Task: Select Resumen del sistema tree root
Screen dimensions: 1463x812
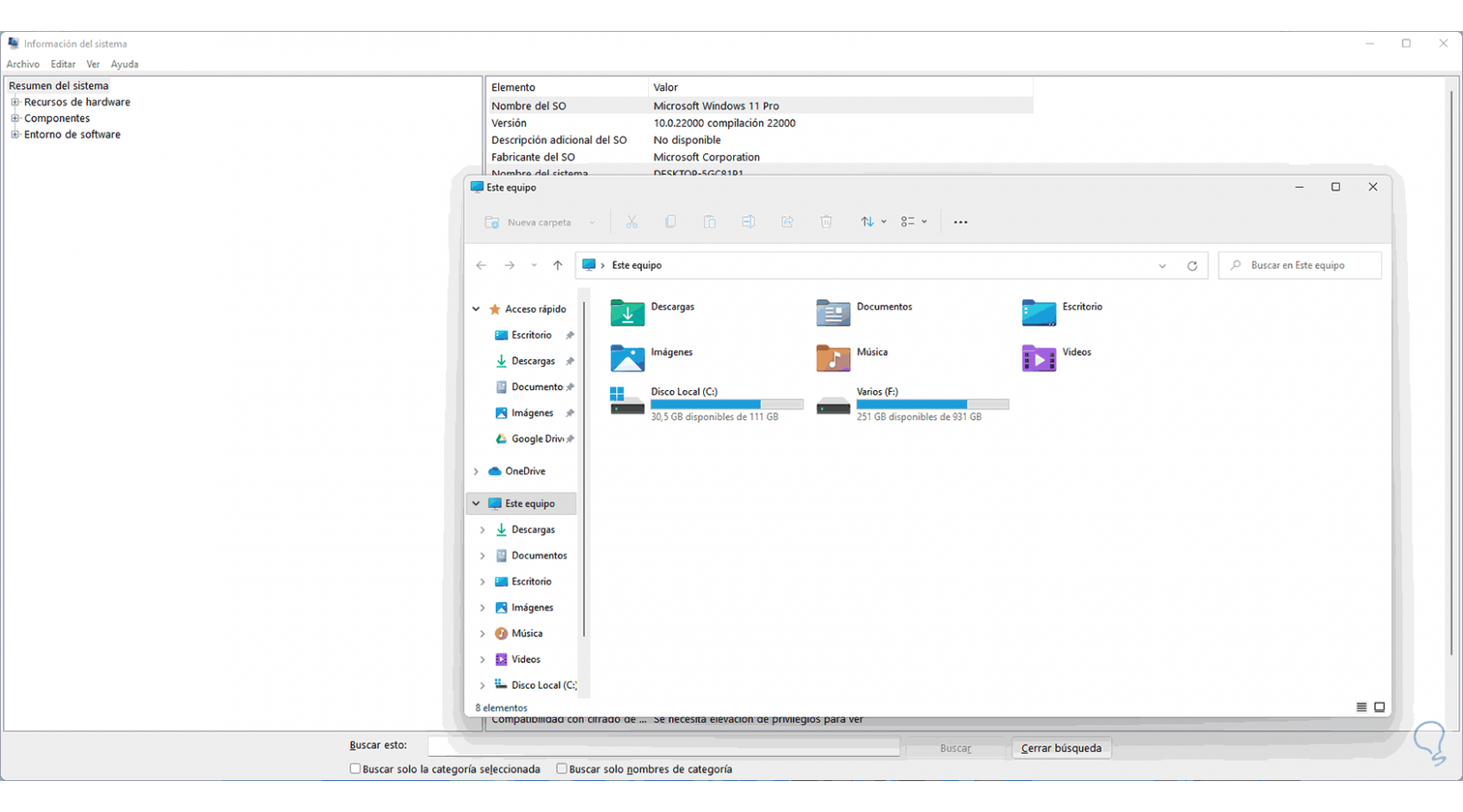Action: [x=59, y=86]
